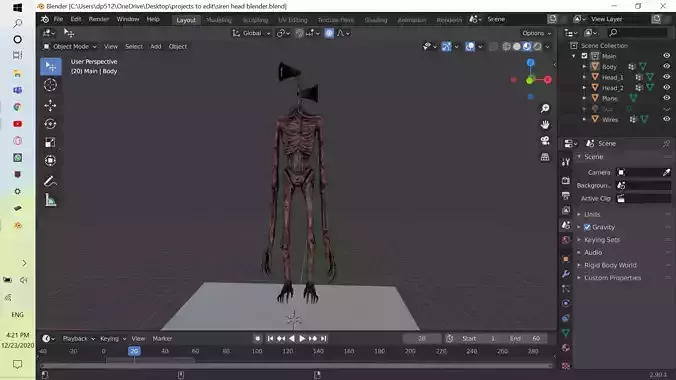Click the Camera eyedropper icon

666,172
